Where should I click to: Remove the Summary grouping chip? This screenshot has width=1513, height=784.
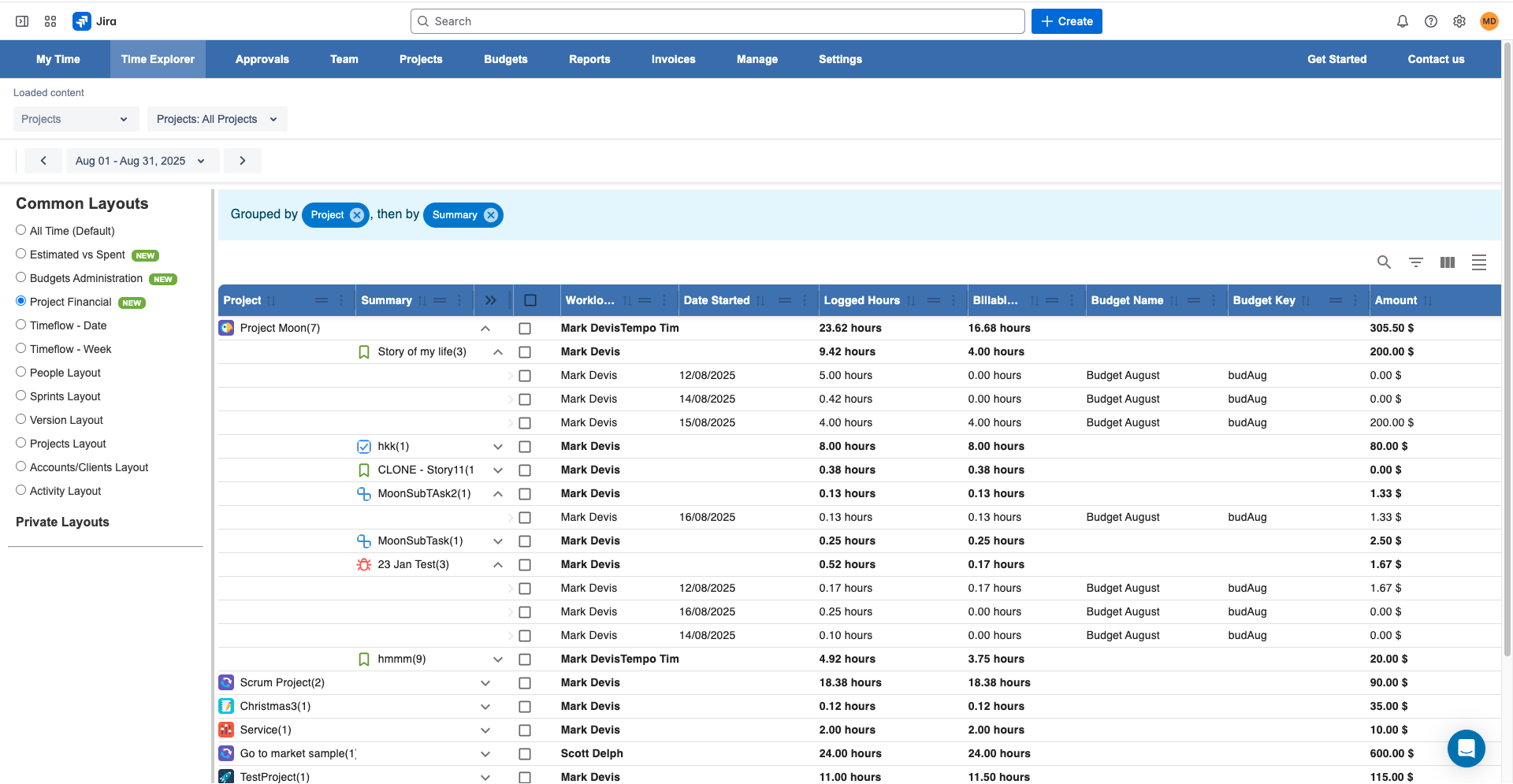point(491,215)
